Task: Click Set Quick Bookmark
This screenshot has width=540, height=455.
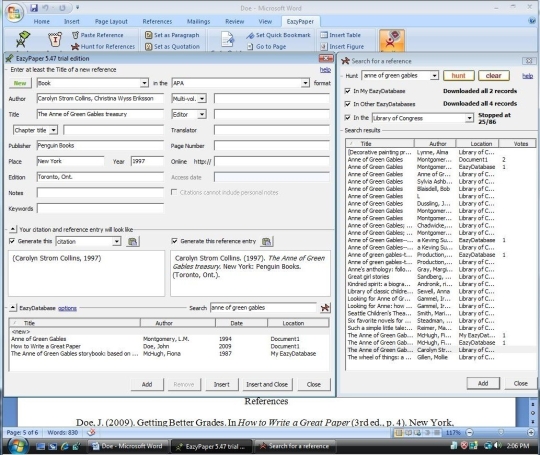Action: click(278, 35)
